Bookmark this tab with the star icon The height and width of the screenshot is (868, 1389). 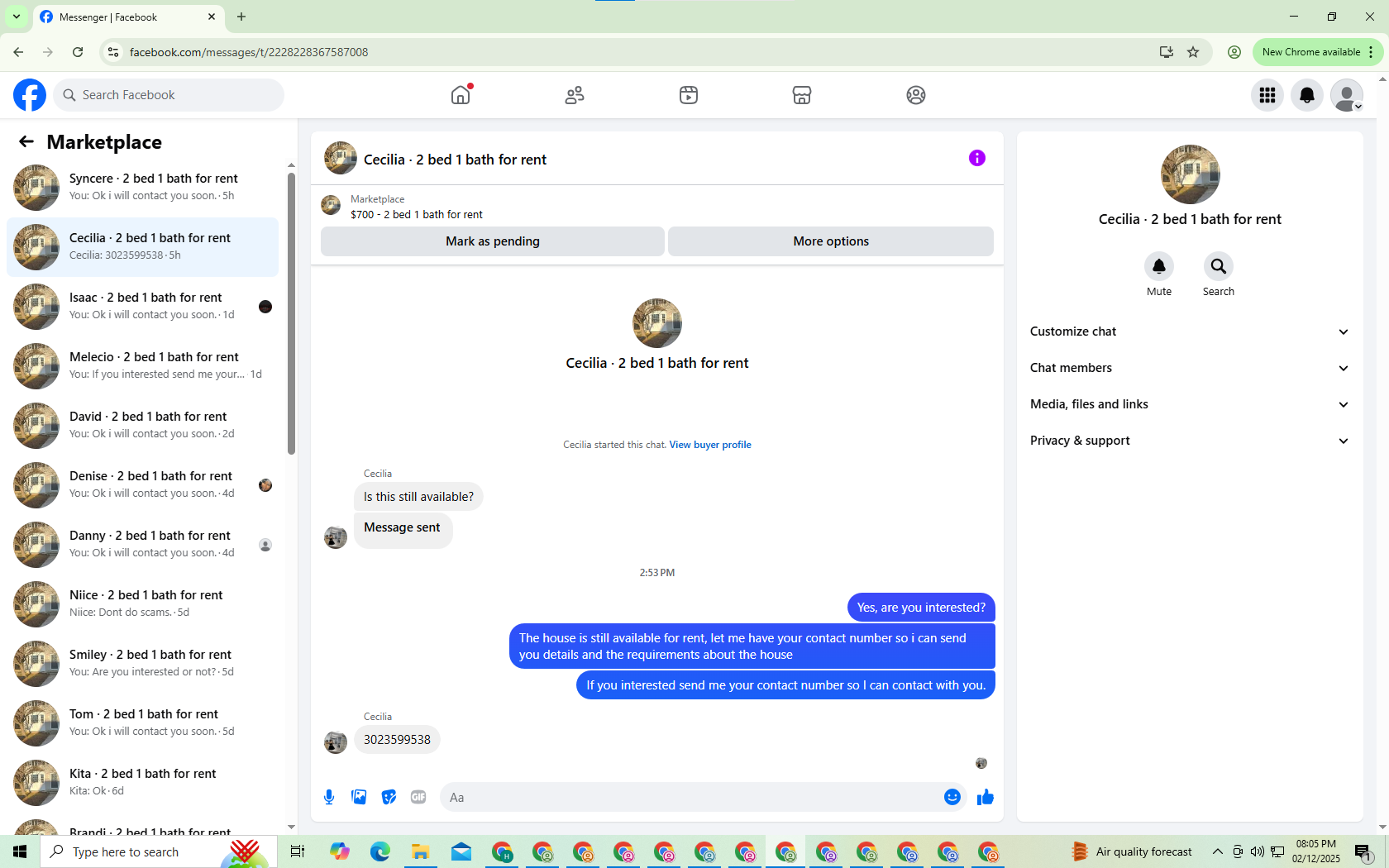[x=1193, y=52]
